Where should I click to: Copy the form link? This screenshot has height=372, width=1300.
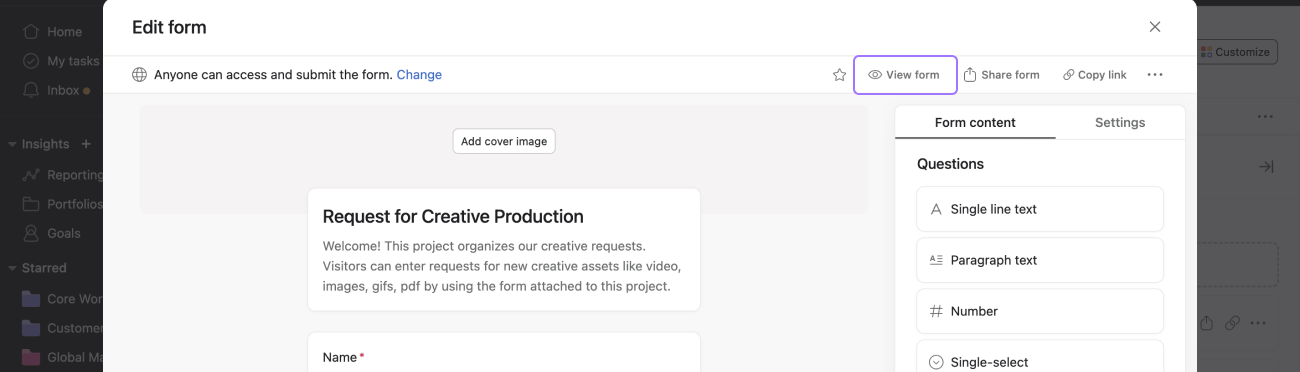(x=1095, y=75)
